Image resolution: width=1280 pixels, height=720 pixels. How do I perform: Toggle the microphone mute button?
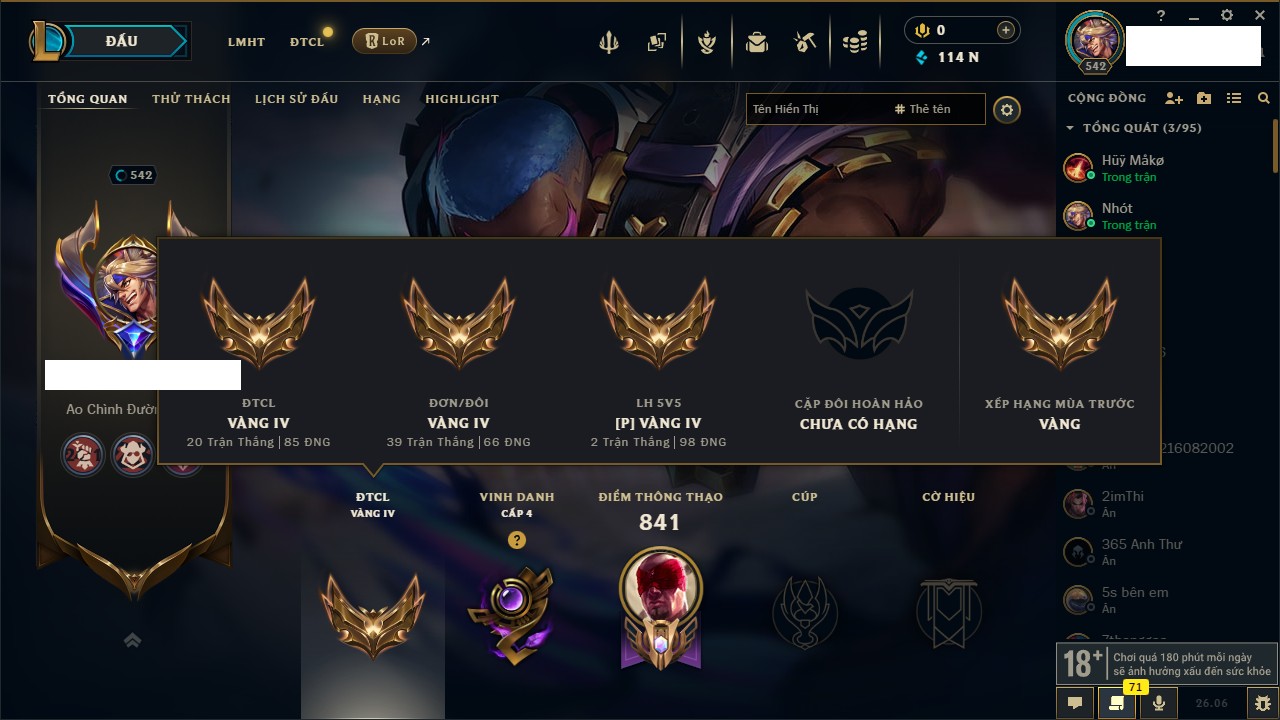(1158, 703)
